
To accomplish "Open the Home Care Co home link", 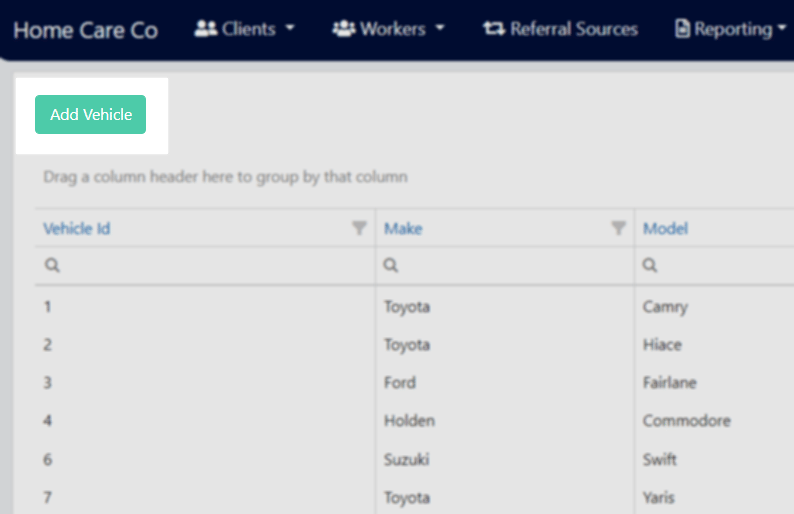I will (x=86, y=30).
